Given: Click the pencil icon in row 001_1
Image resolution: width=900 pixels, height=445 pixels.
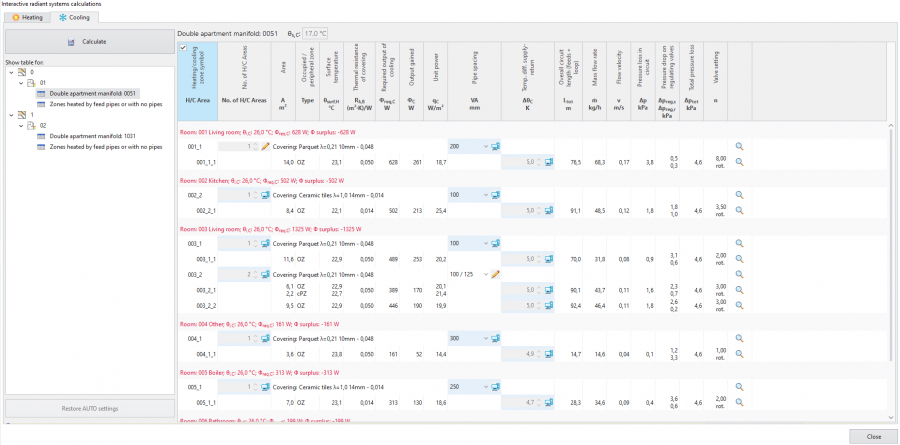Looking at the screenshot, I should click(265, 146).
